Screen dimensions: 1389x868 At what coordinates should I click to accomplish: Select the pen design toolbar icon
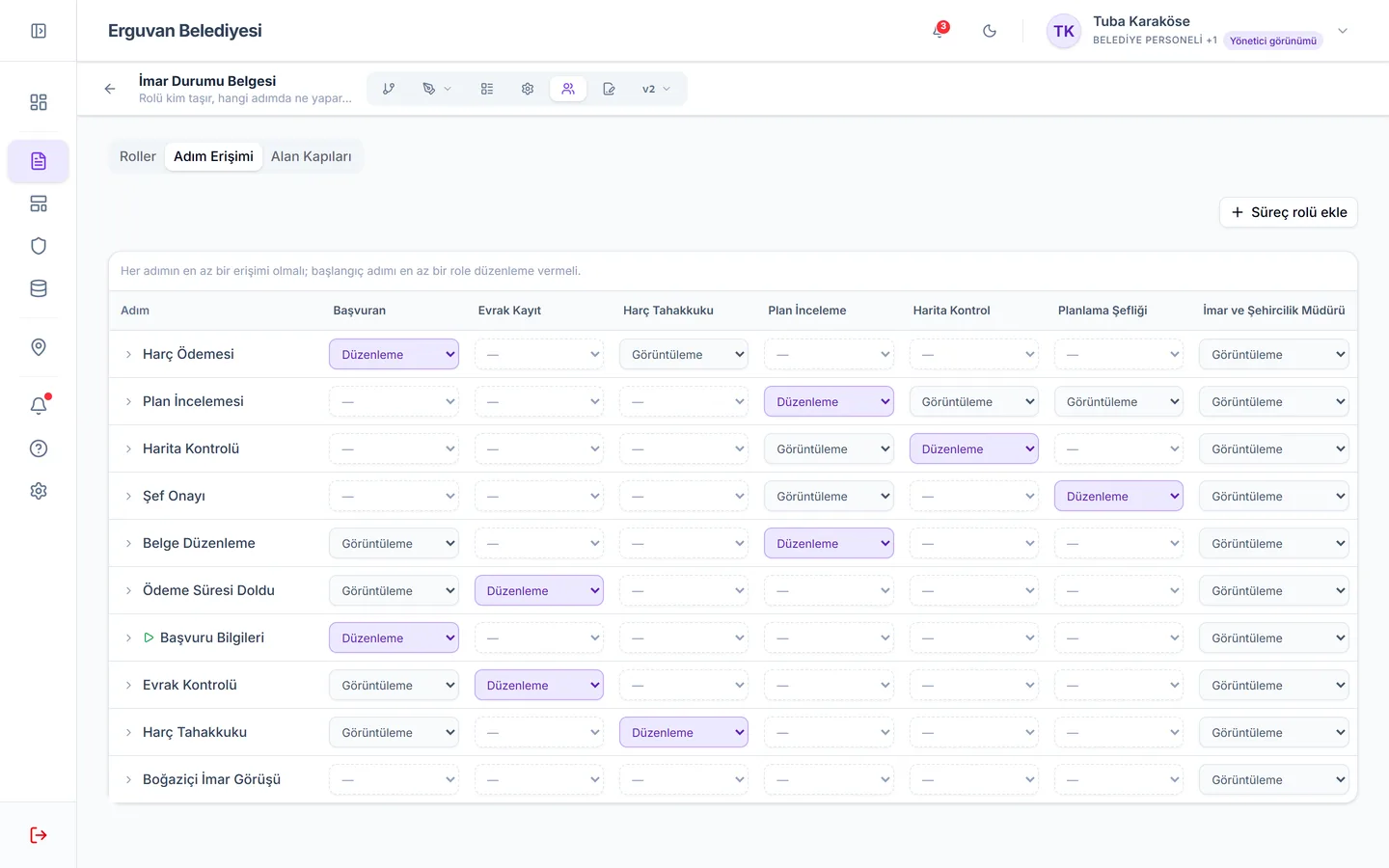point(429,89)
